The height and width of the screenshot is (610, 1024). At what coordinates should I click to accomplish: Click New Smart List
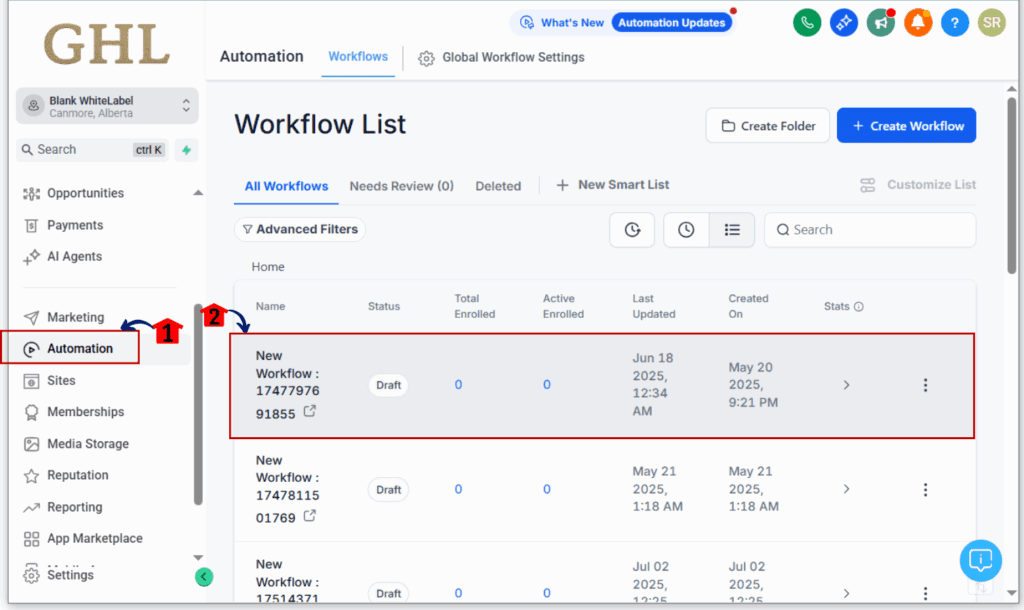click(x=613, y=185)
